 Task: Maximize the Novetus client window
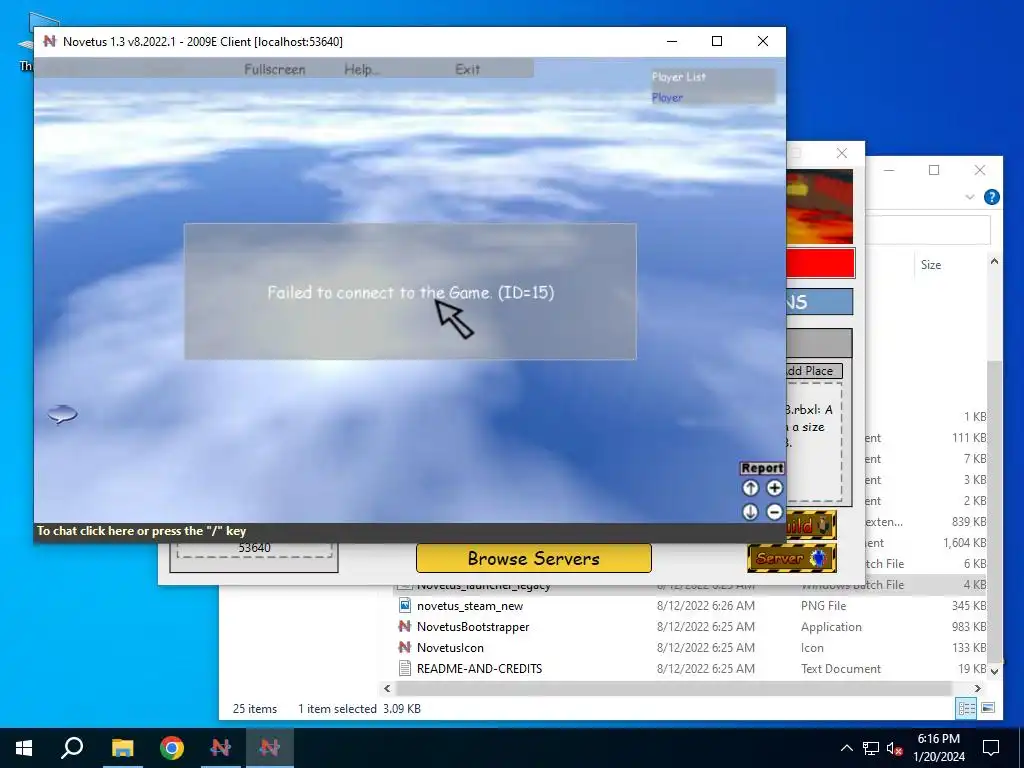(x=717, y=41)
